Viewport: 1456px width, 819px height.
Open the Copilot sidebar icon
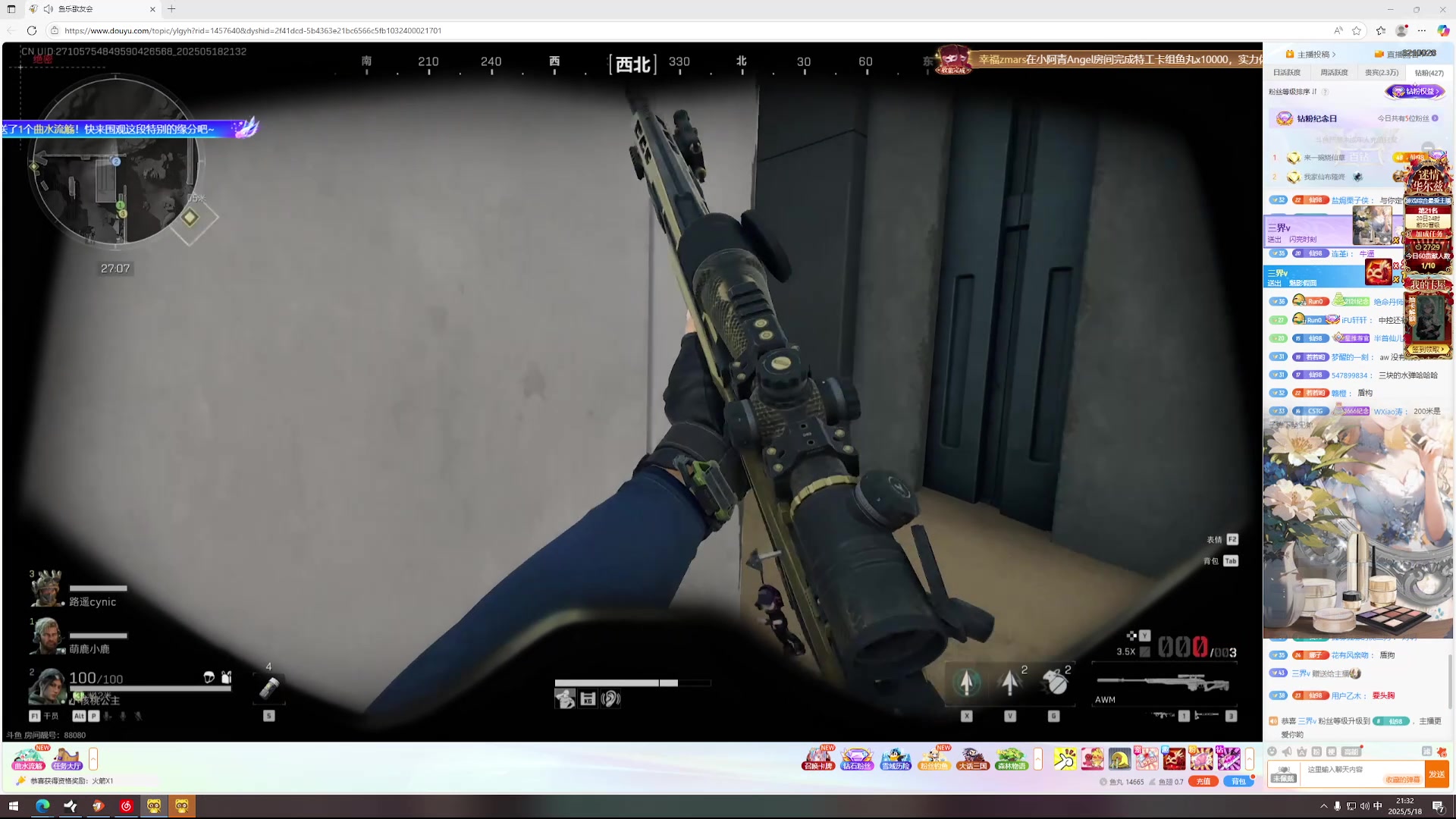1443,30
